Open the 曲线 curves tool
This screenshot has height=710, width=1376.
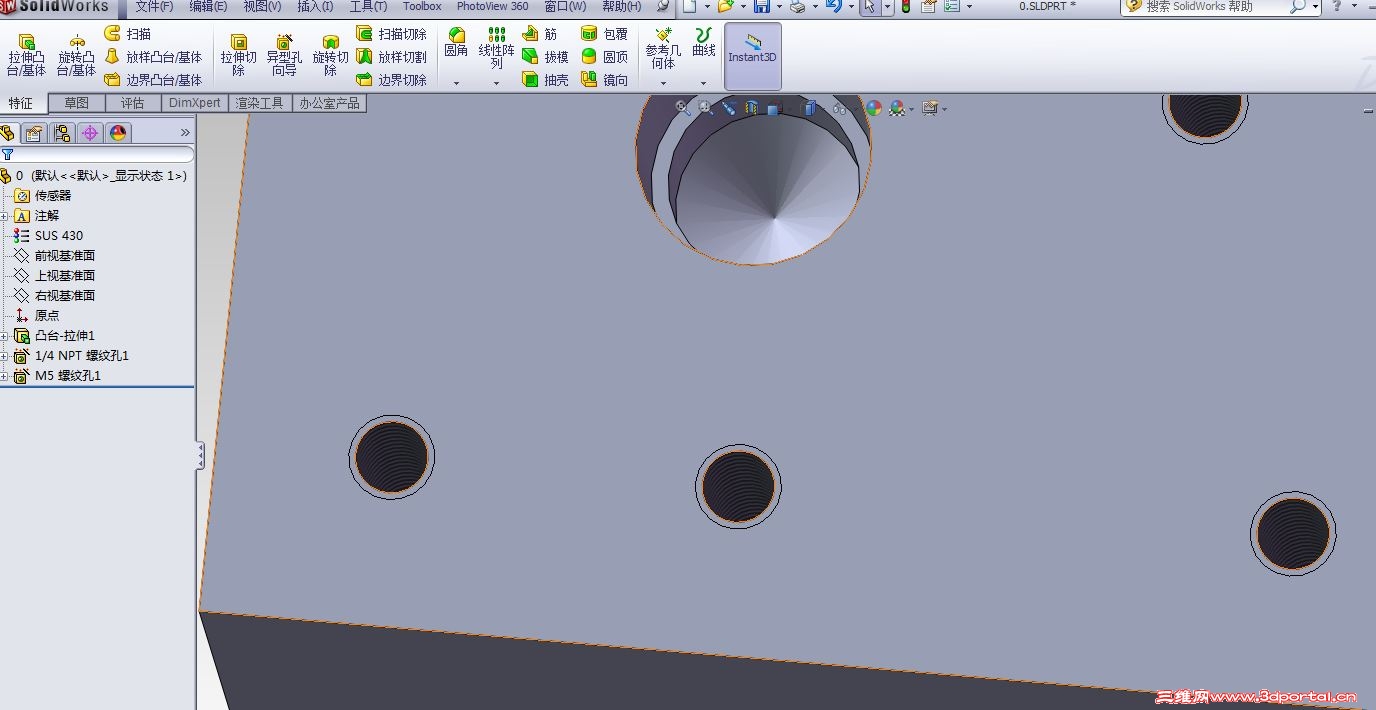[x=704, y=43]
